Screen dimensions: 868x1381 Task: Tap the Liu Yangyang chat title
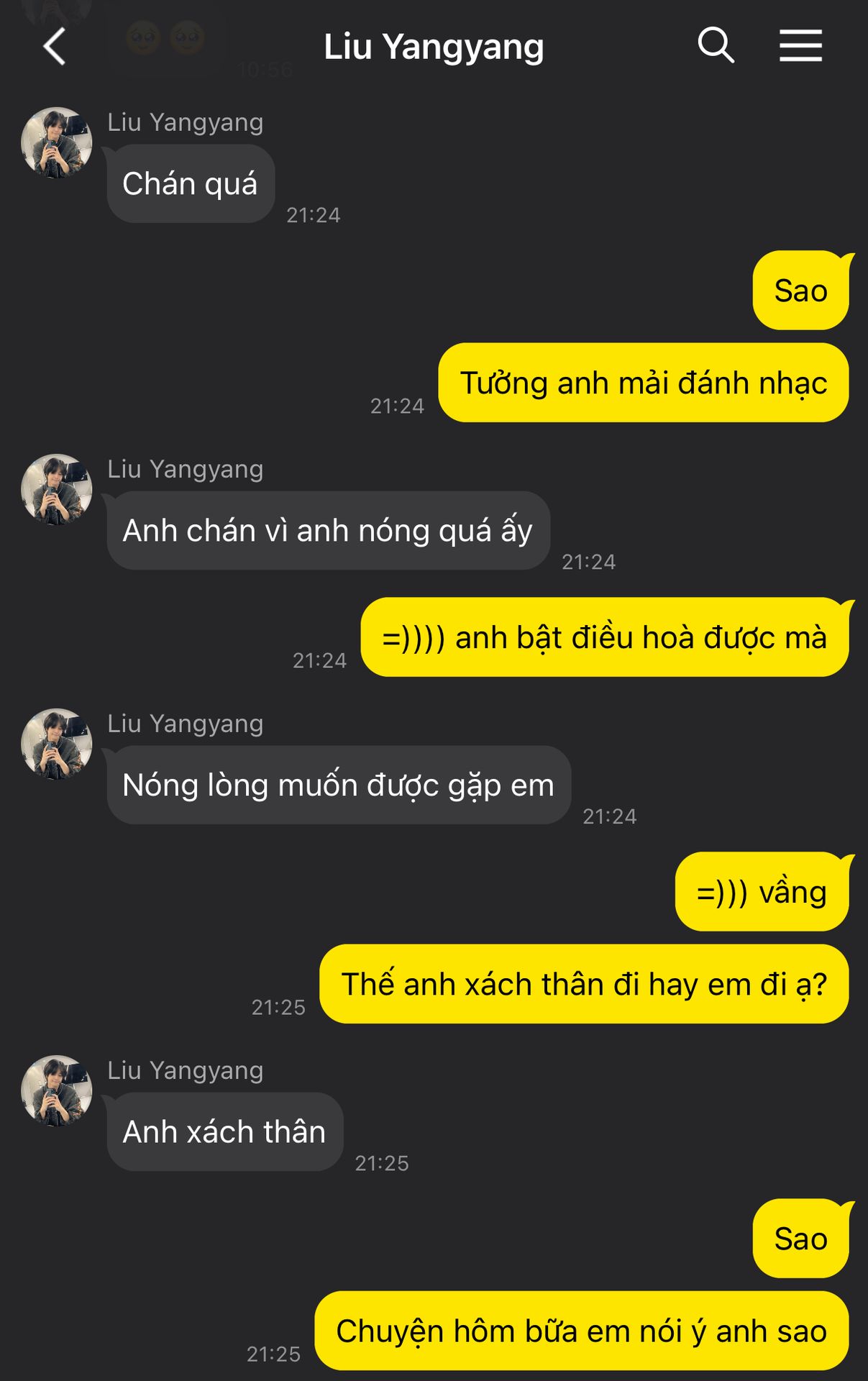point(434,47)
